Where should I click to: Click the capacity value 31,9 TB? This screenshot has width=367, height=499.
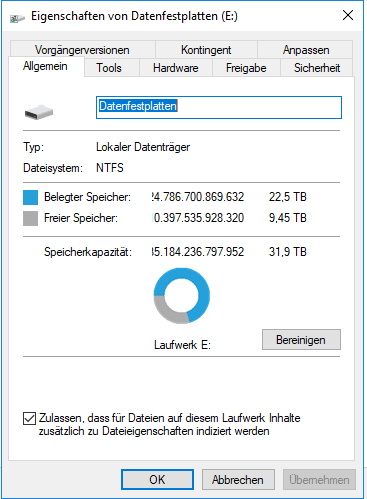pyautogui.click(x=288, y=252)
